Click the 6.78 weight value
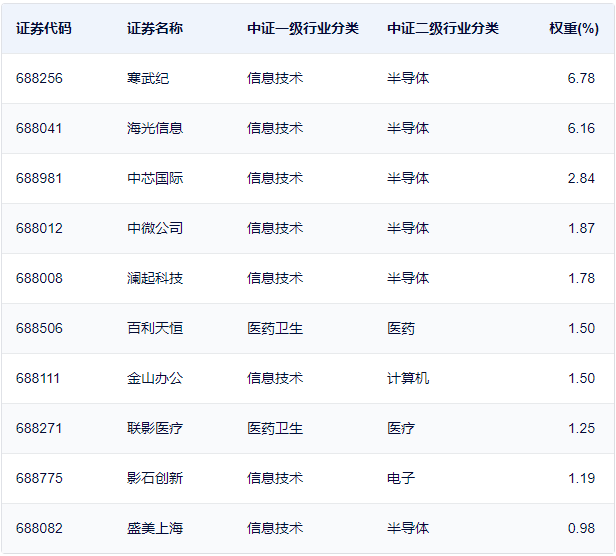 pyautogui.click(x=581, y=78)
